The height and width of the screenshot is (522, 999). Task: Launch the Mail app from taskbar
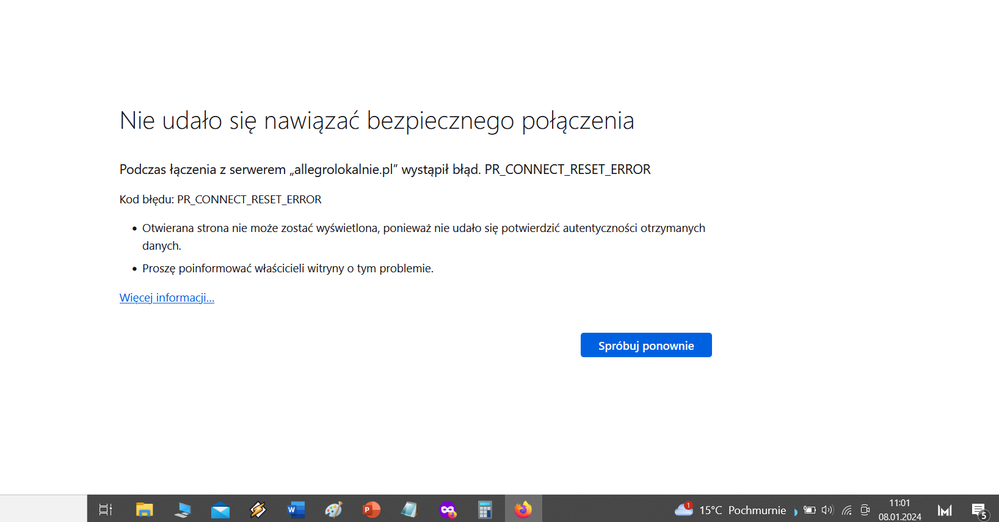coord(220,510)
